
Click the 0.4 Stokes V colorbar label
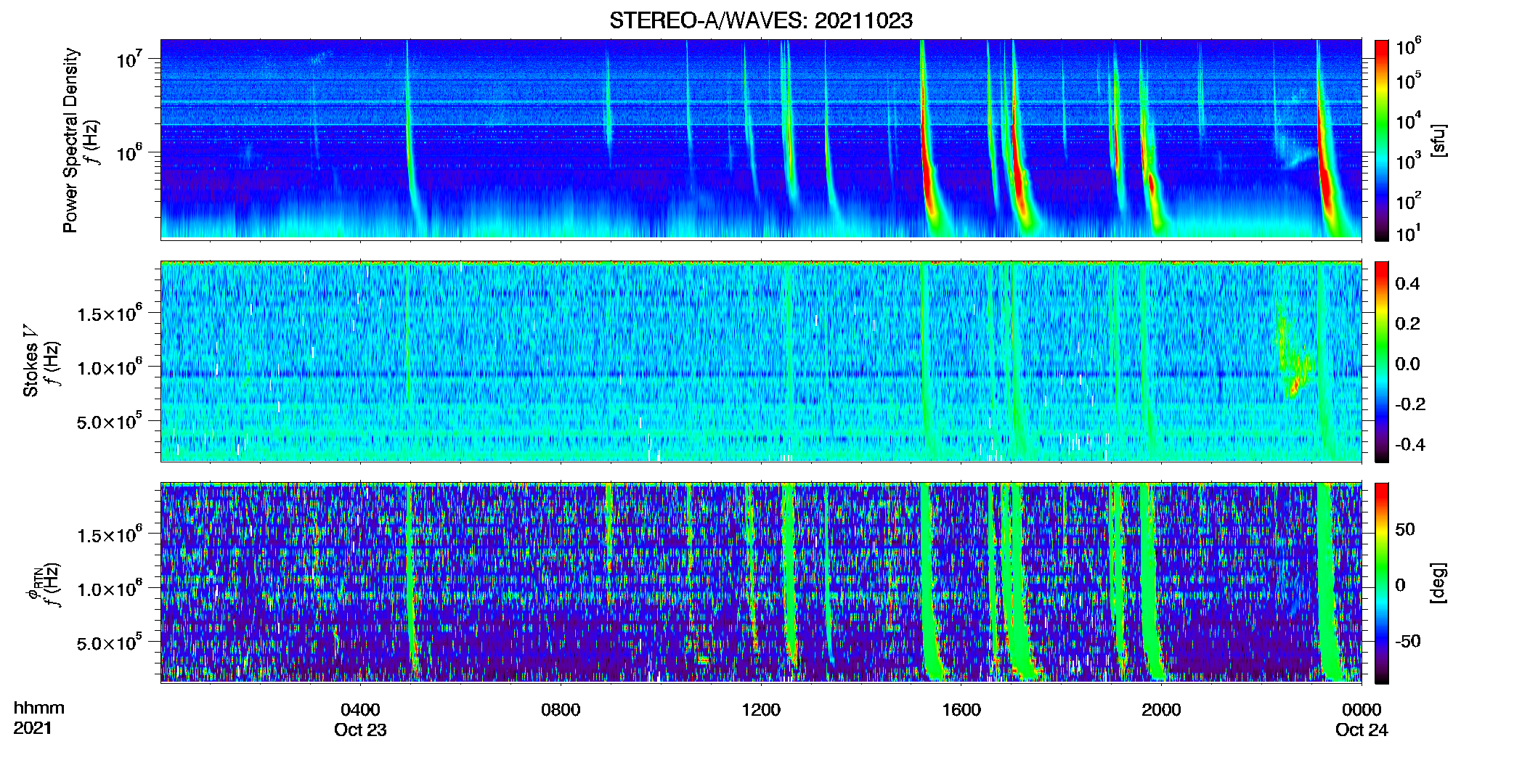click(1407, 283)
